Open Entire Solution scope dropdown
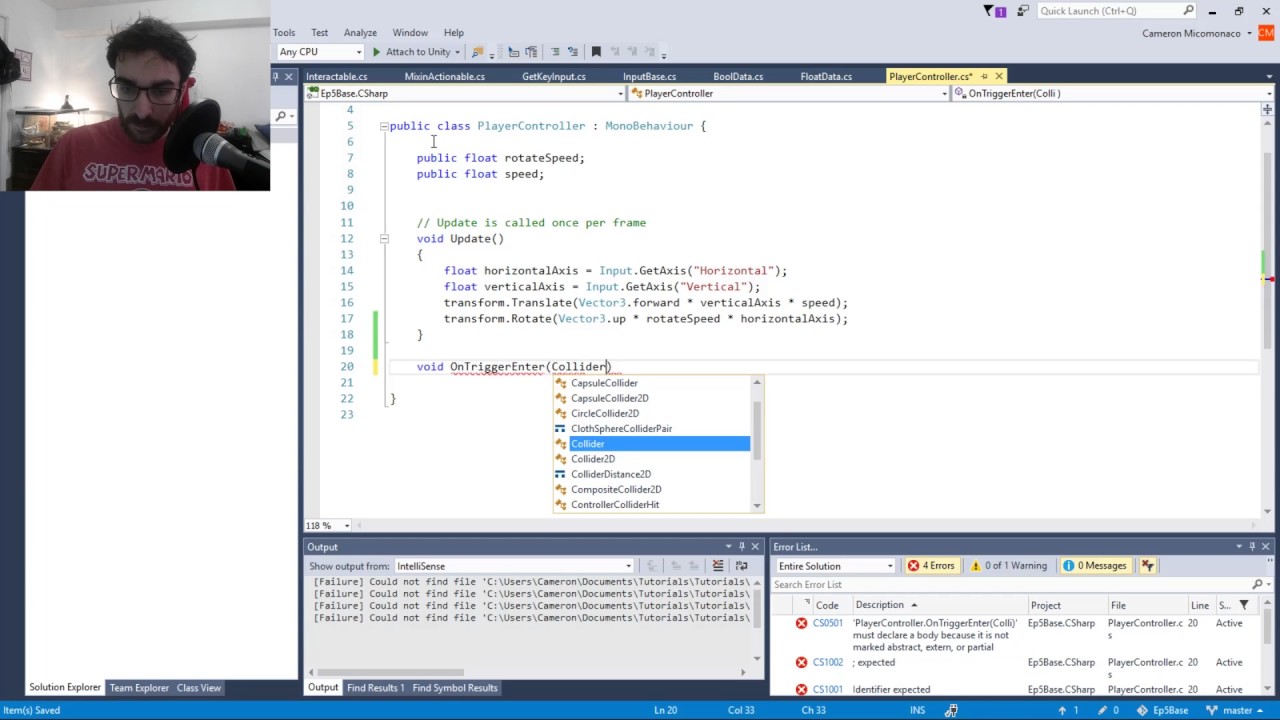Image resolution: width=1280 pixels, height=720 pixels. coord(835,566)
